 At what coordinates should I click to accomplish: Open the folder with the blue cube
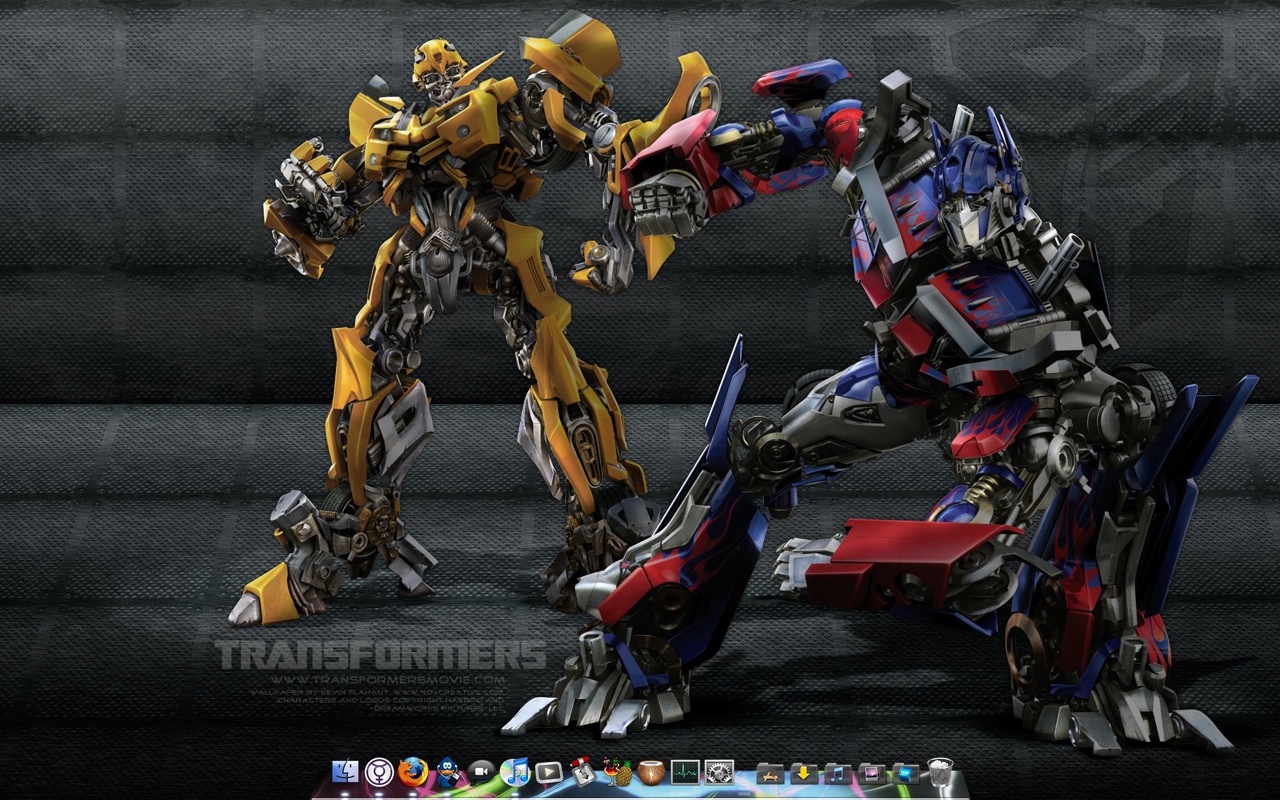pos(905,772)
